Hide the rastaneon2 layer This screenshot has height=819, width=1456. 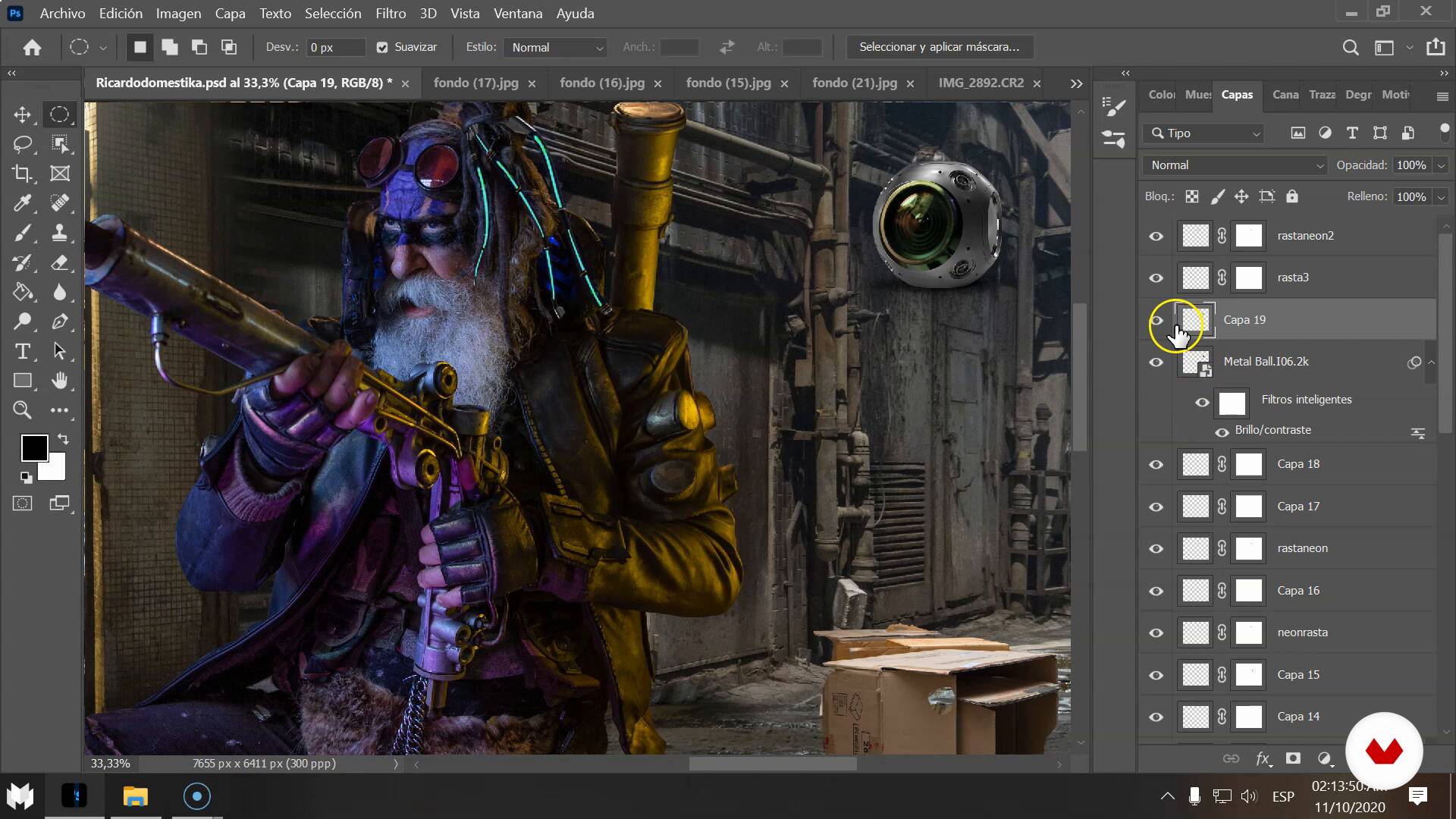1156,236
